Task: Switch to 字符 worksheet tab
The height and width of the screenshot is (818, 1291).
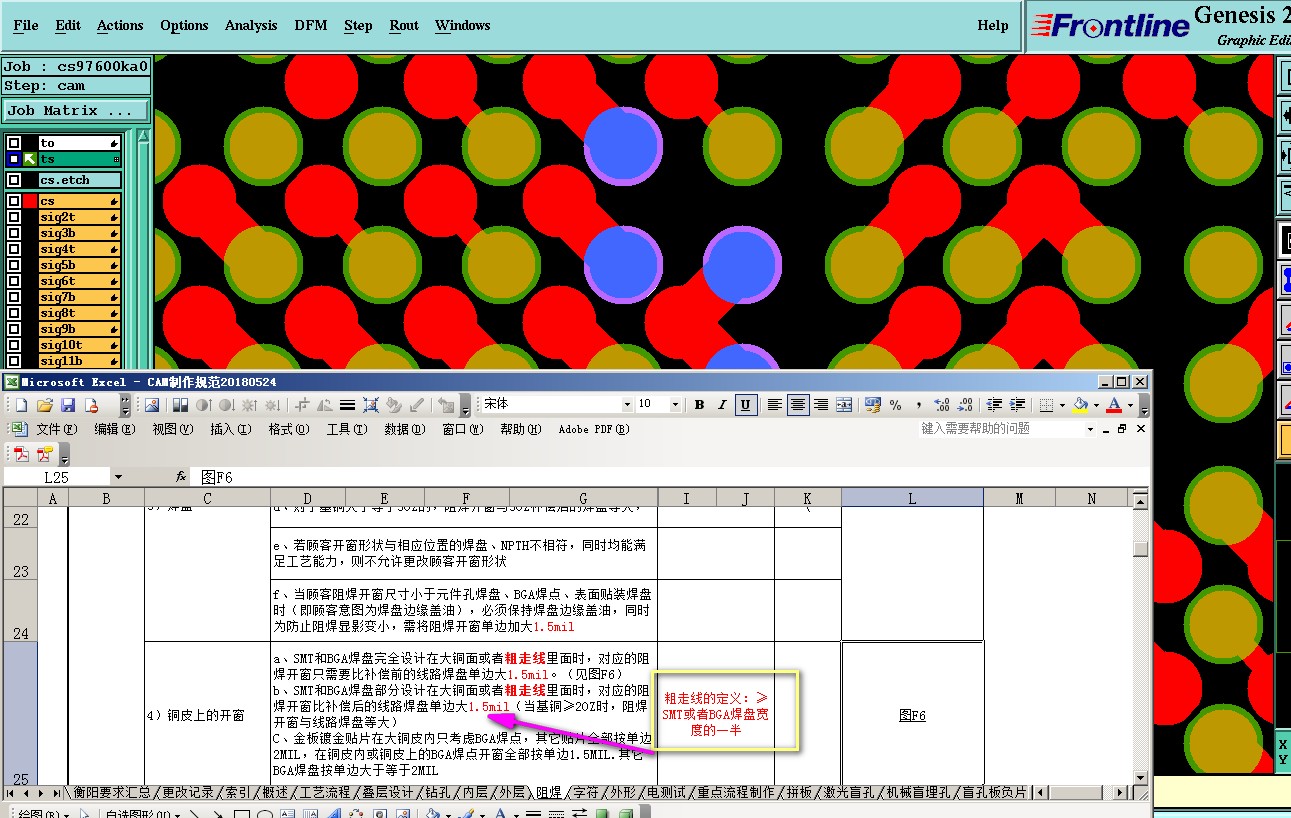Action: point(585,792)
